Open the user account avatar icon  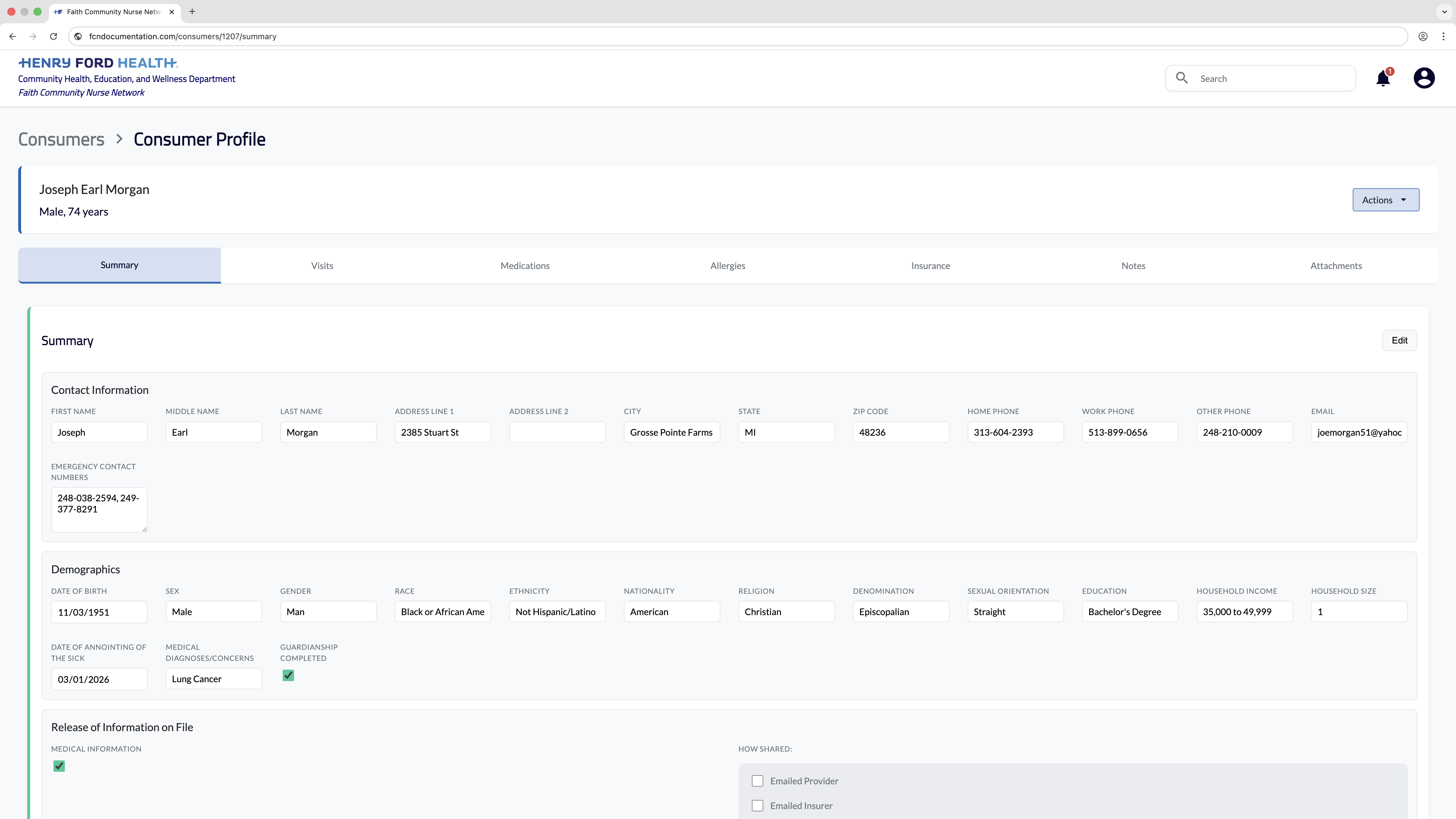[x=1424, y=78]
